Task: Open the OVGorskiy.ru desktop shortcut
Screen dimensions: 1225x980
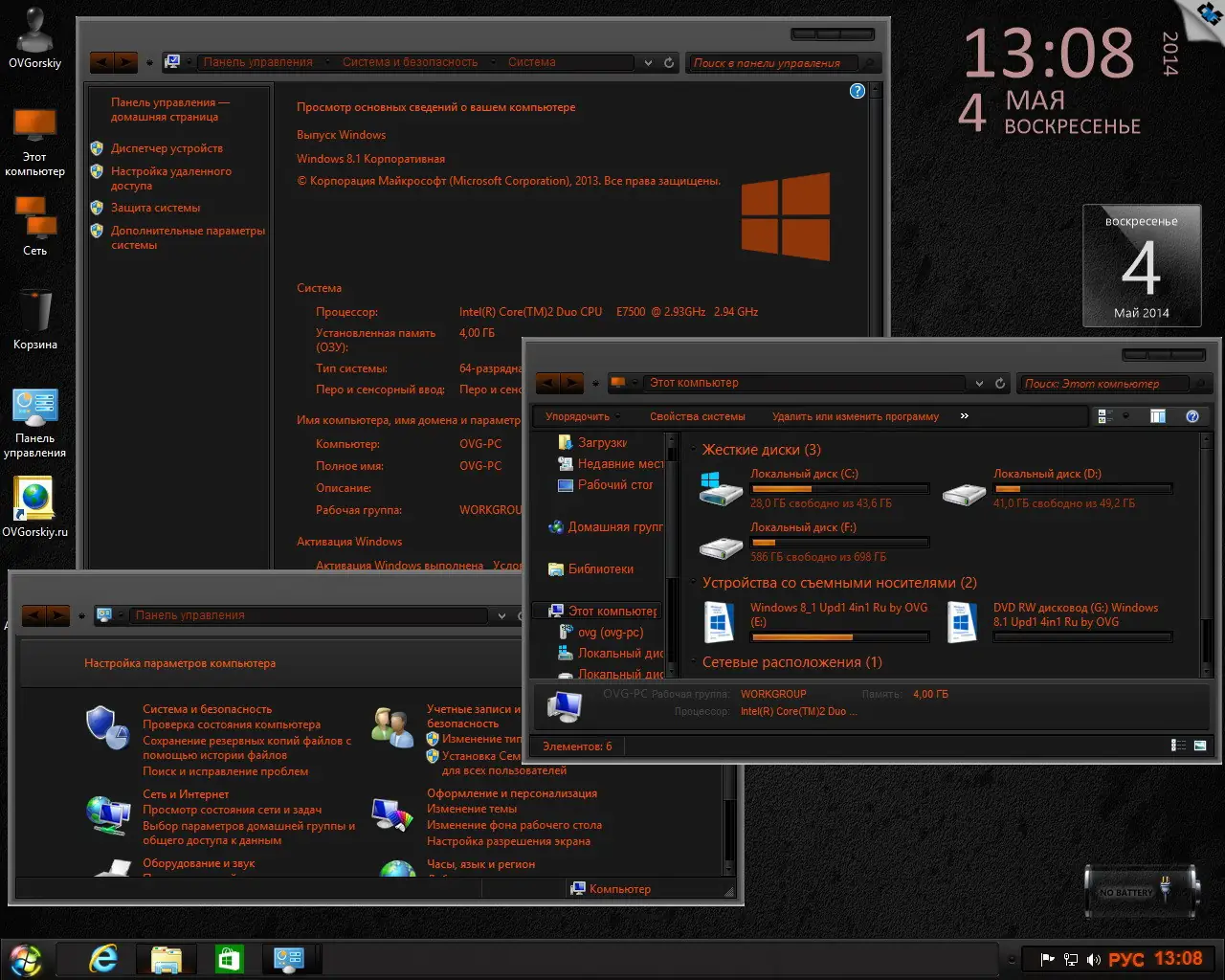Action: [x=35, y=507]
